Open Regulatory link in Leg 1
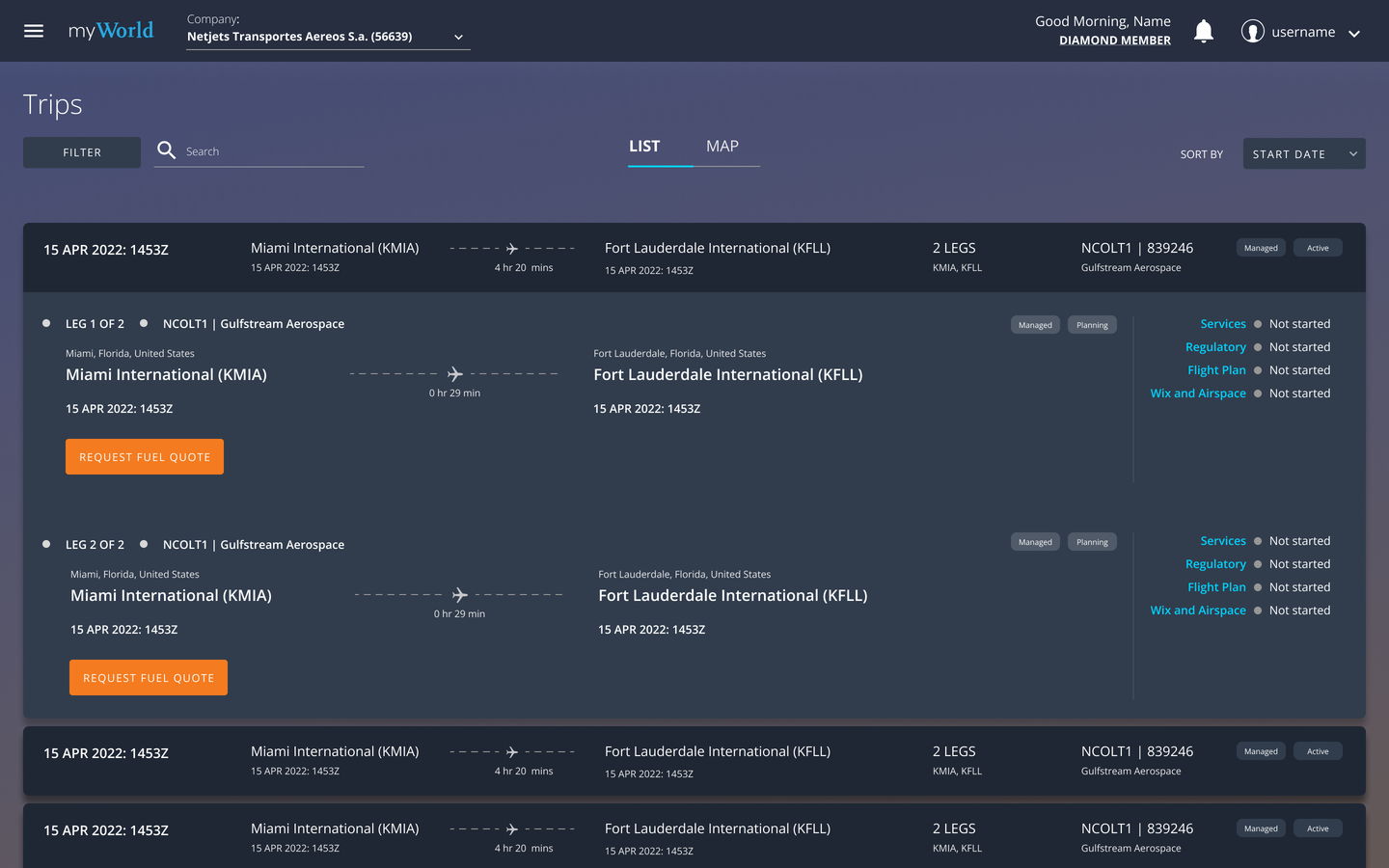 tap(1215, 347)
